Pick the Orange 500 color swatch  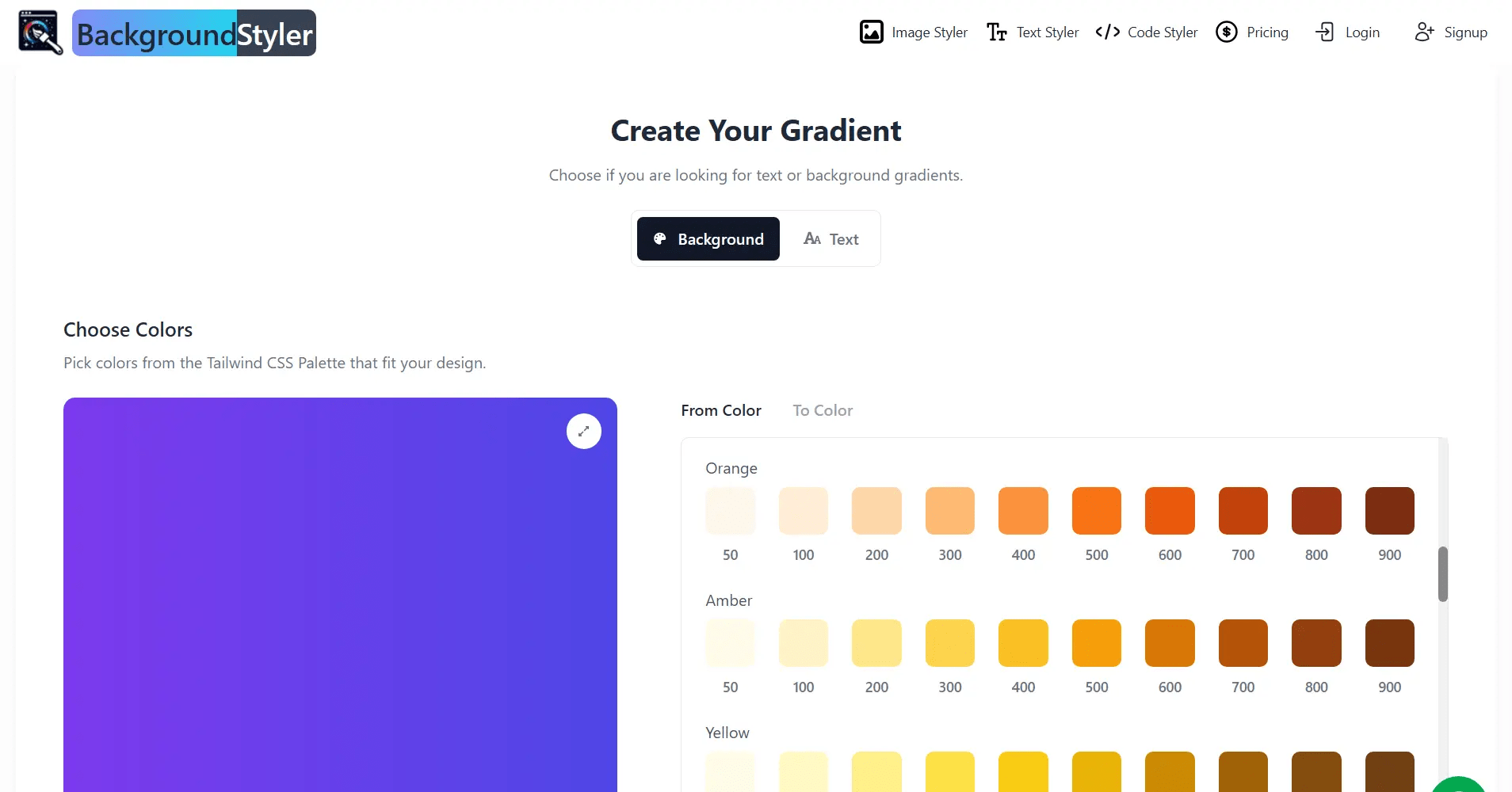[1096, 510]
